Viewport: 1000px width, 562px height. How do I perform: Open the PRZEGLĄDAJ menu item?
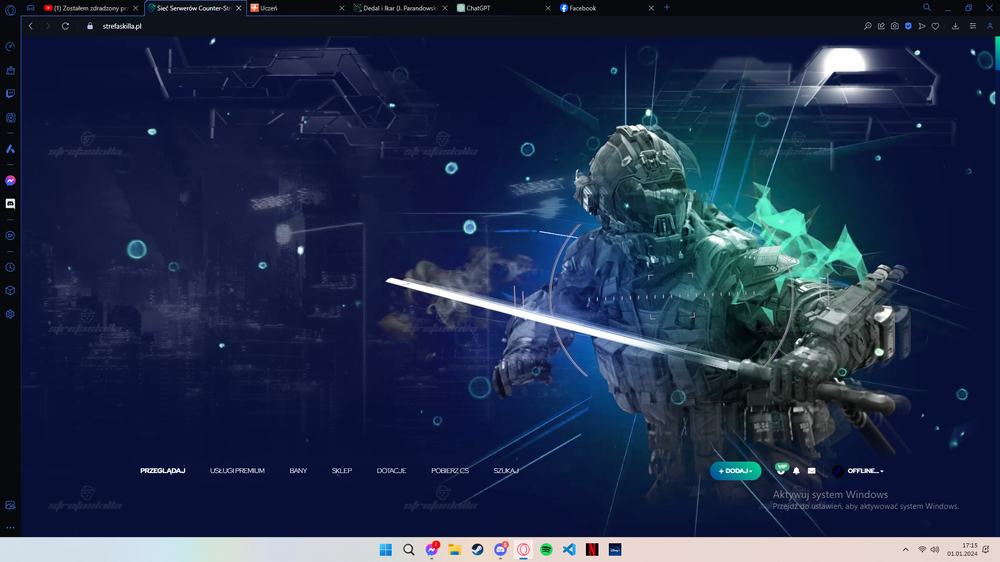click(x=163, y=471)
